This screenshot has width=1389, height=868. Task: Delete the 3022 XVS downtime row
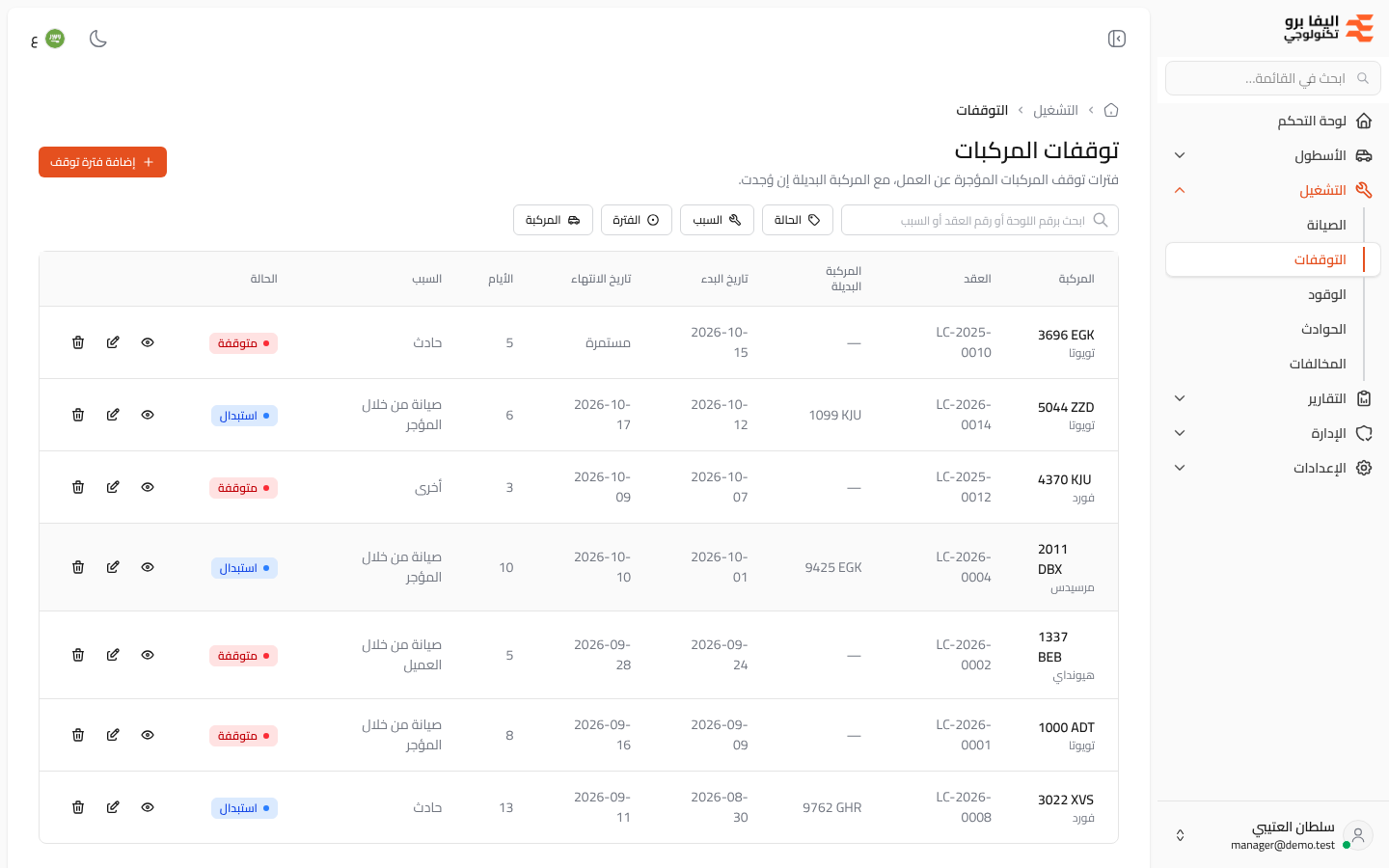click(x=78, y=807)
